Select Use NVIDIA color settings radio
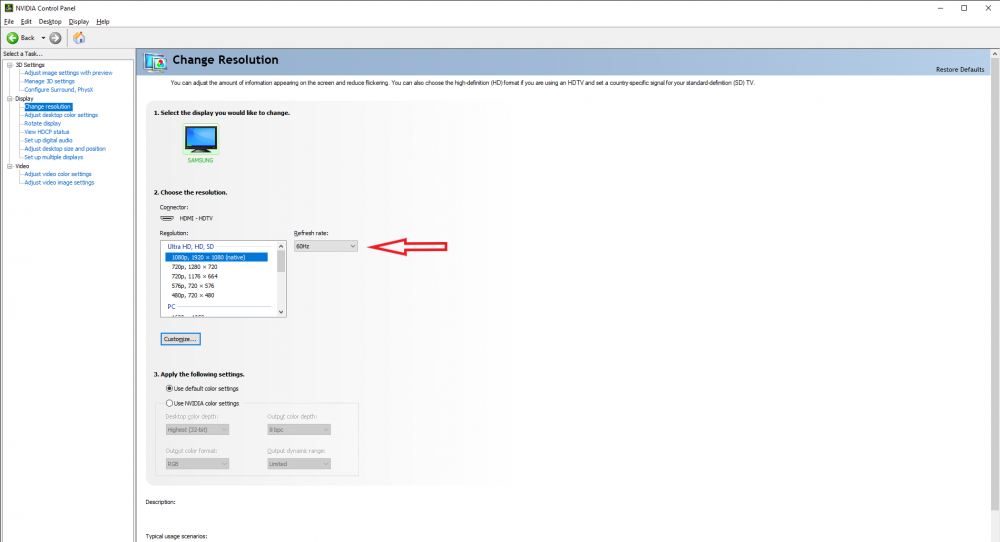The height and width of the screenshot is (542, 1000). coord(170,404)
